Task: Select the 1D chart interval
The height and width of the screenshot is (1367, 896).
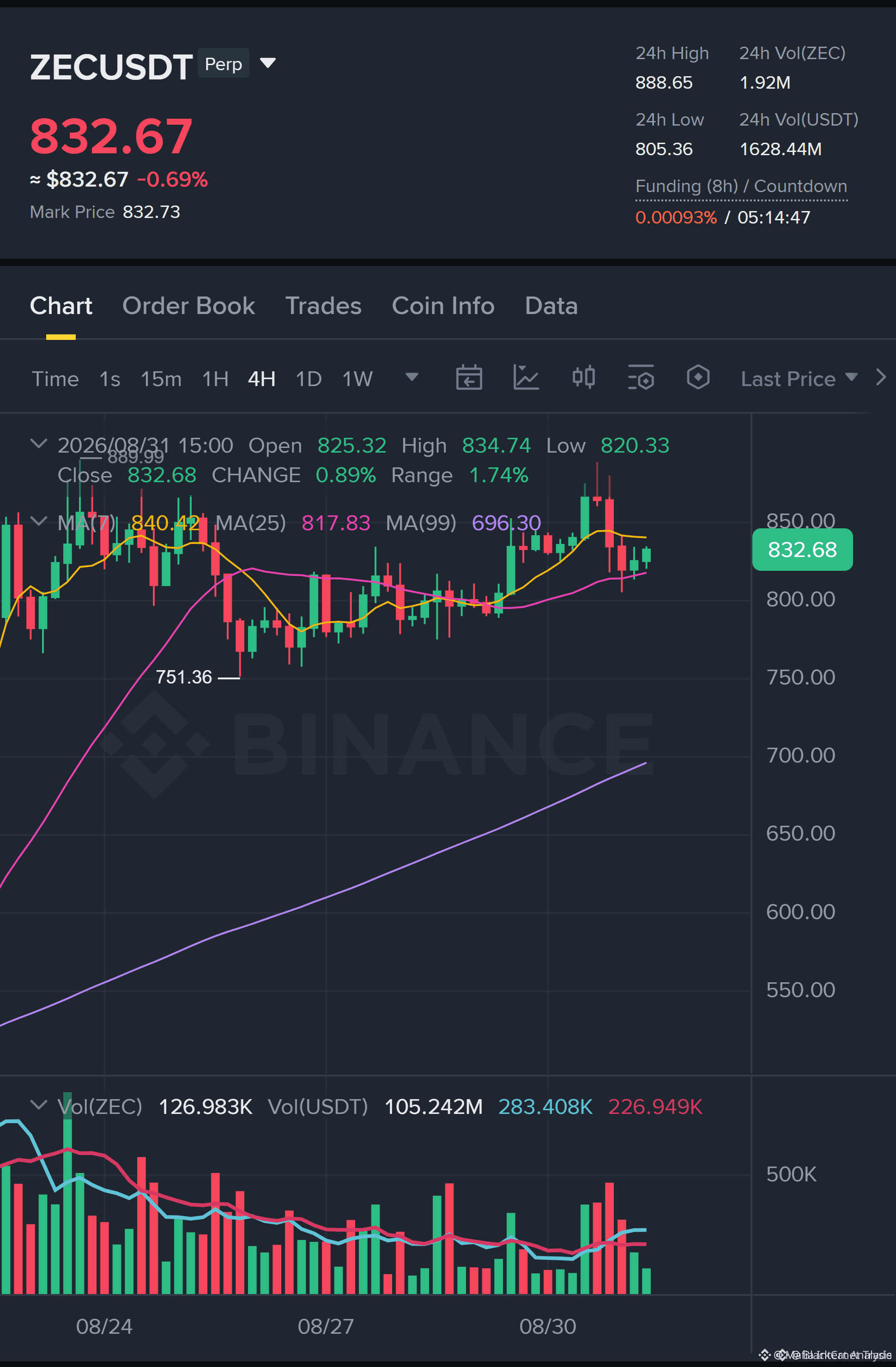Action: click(309, 379)
